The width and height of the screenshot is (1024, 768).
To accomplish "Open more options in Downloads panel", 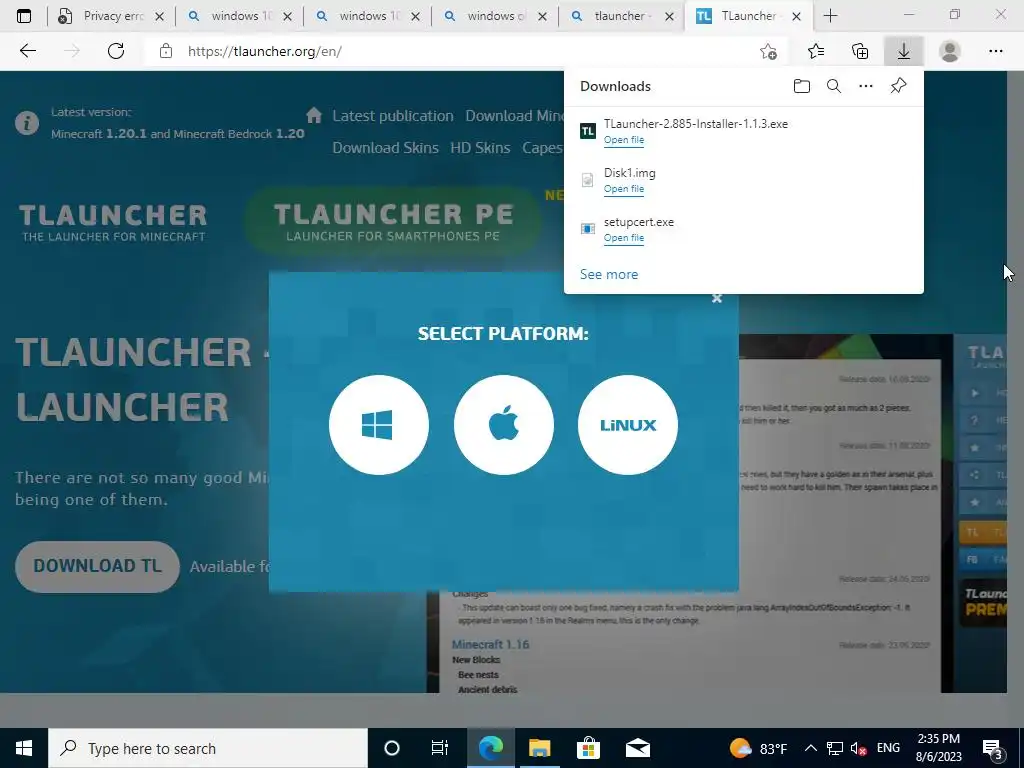I will click(x=866, y=86).
